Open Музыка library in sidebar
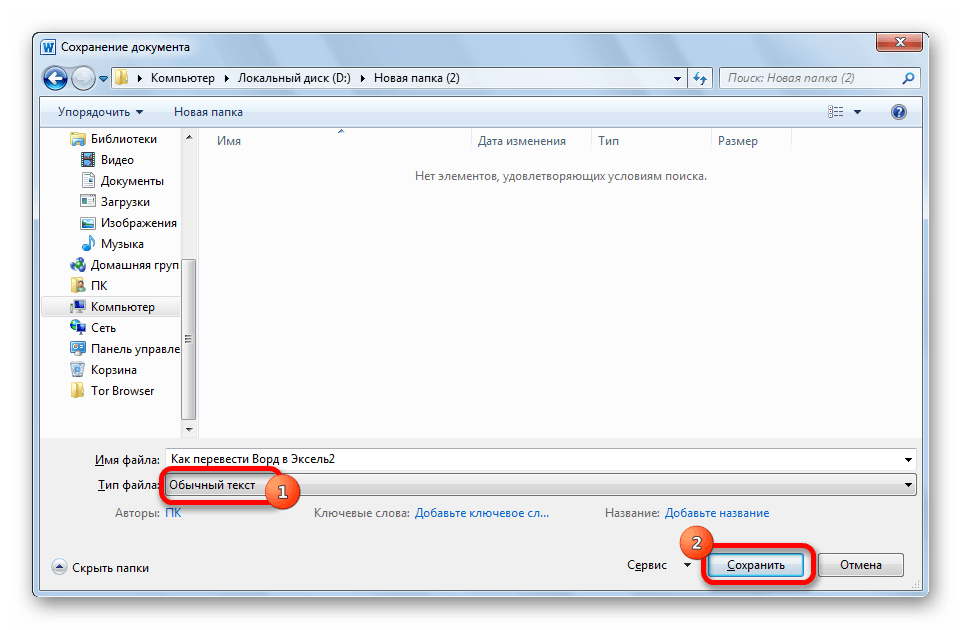Image resolution: width=962 pixels, height=630 pixels. click(122, 244)
